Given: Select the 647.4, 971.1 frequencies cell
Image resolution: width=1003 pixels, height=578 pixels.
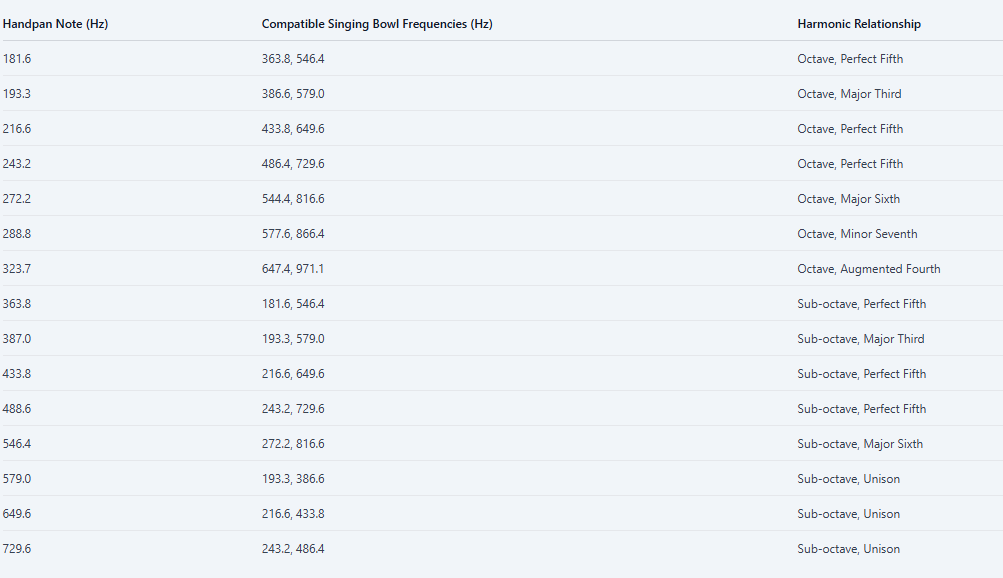Looking at the screenshot, I should pyautogui.click(x=293, y=269).
